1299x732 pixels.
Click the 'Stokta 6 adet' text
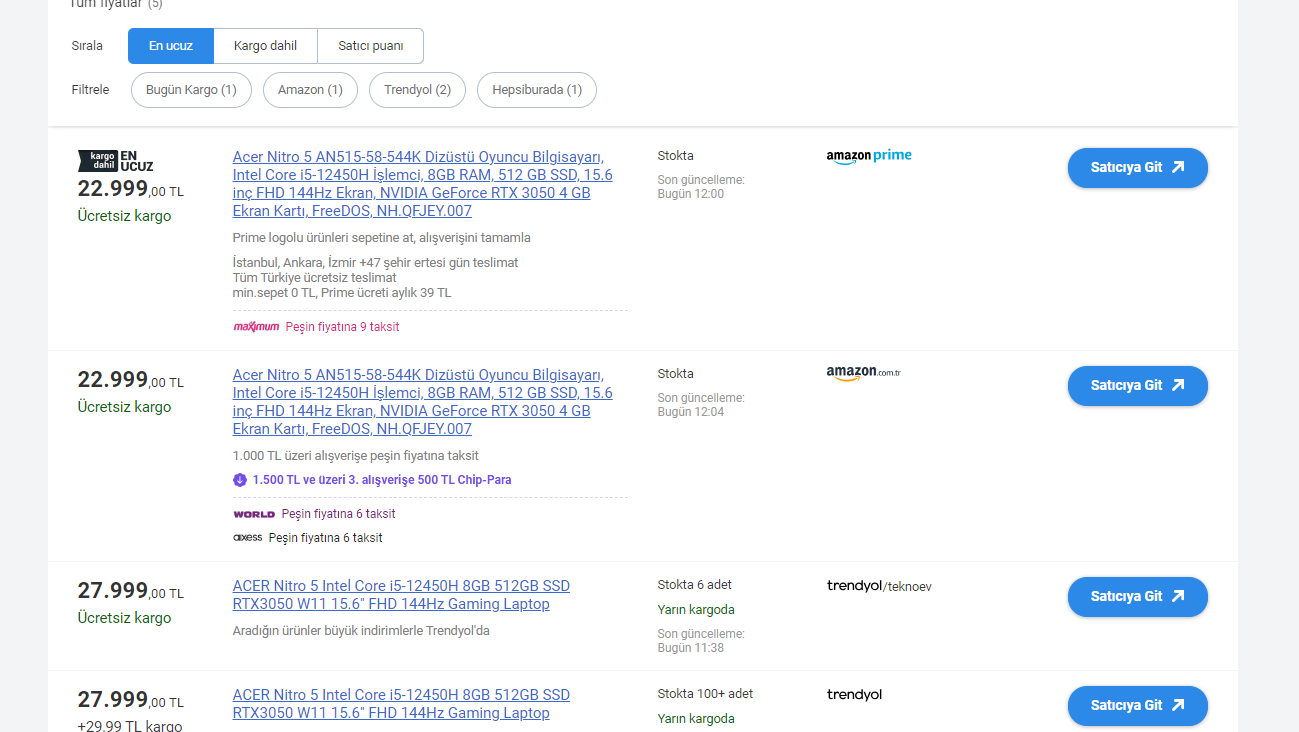[x=694, y=585]
